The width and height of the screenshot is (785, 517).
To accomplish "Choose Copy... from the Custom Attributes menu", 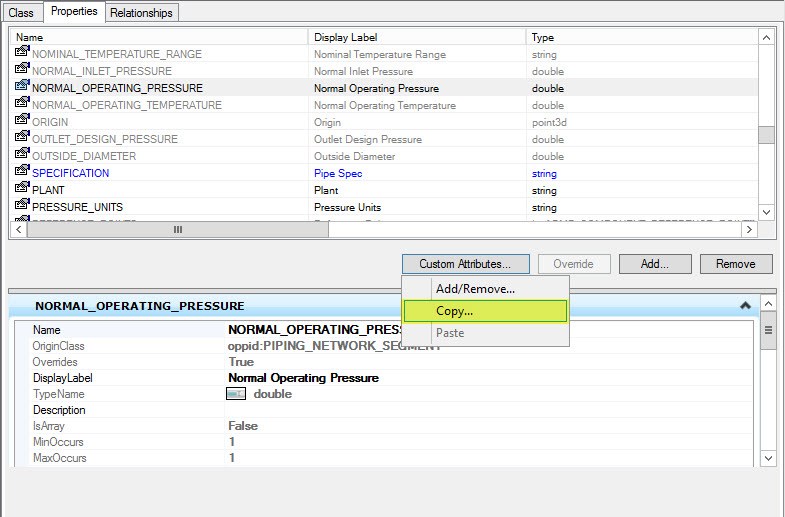I will pyautogui.click(x=484, y=311).
